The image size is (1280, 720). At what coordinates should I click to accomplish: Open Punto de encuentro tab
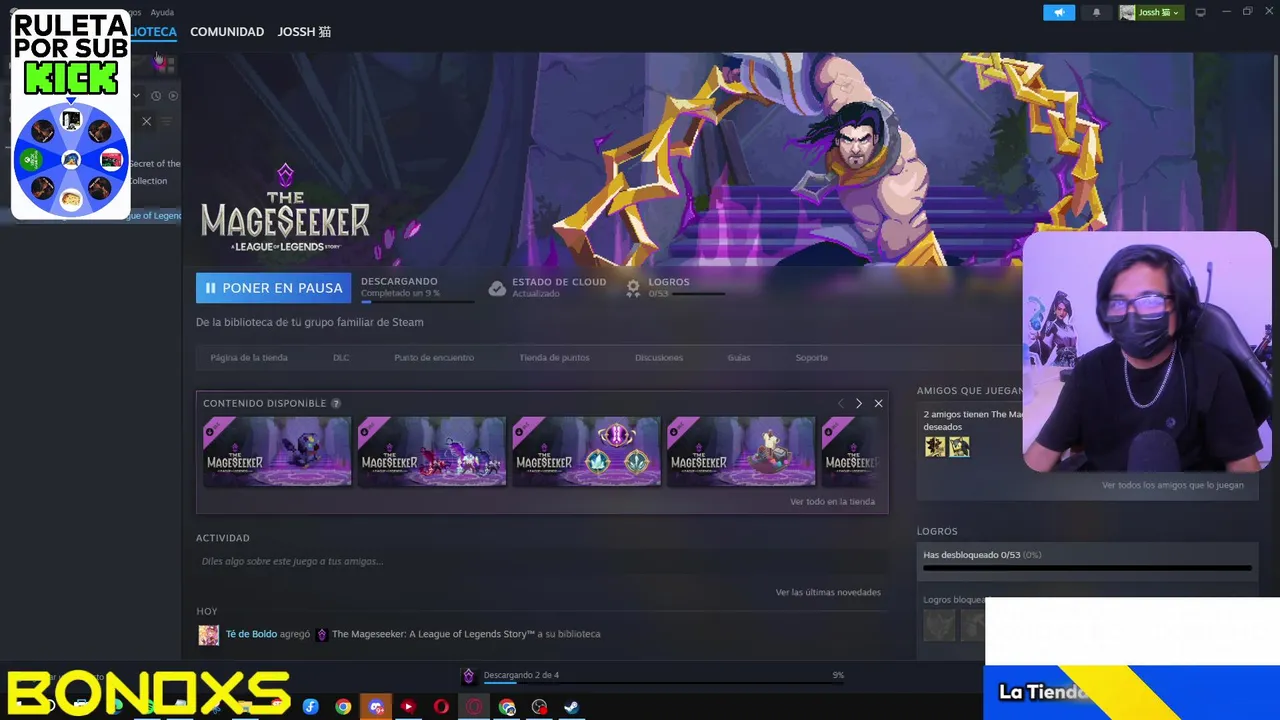click(x=434, y=357)
